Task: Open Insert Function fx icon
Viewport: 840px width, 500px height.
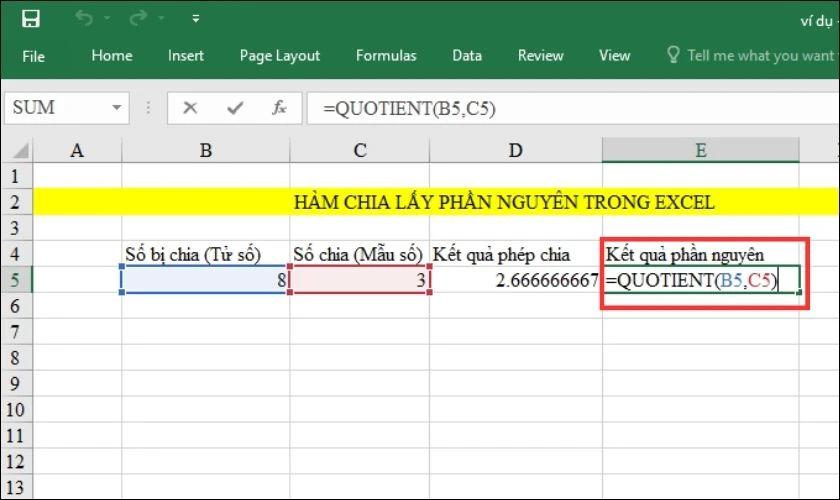Action: [279, 108]
